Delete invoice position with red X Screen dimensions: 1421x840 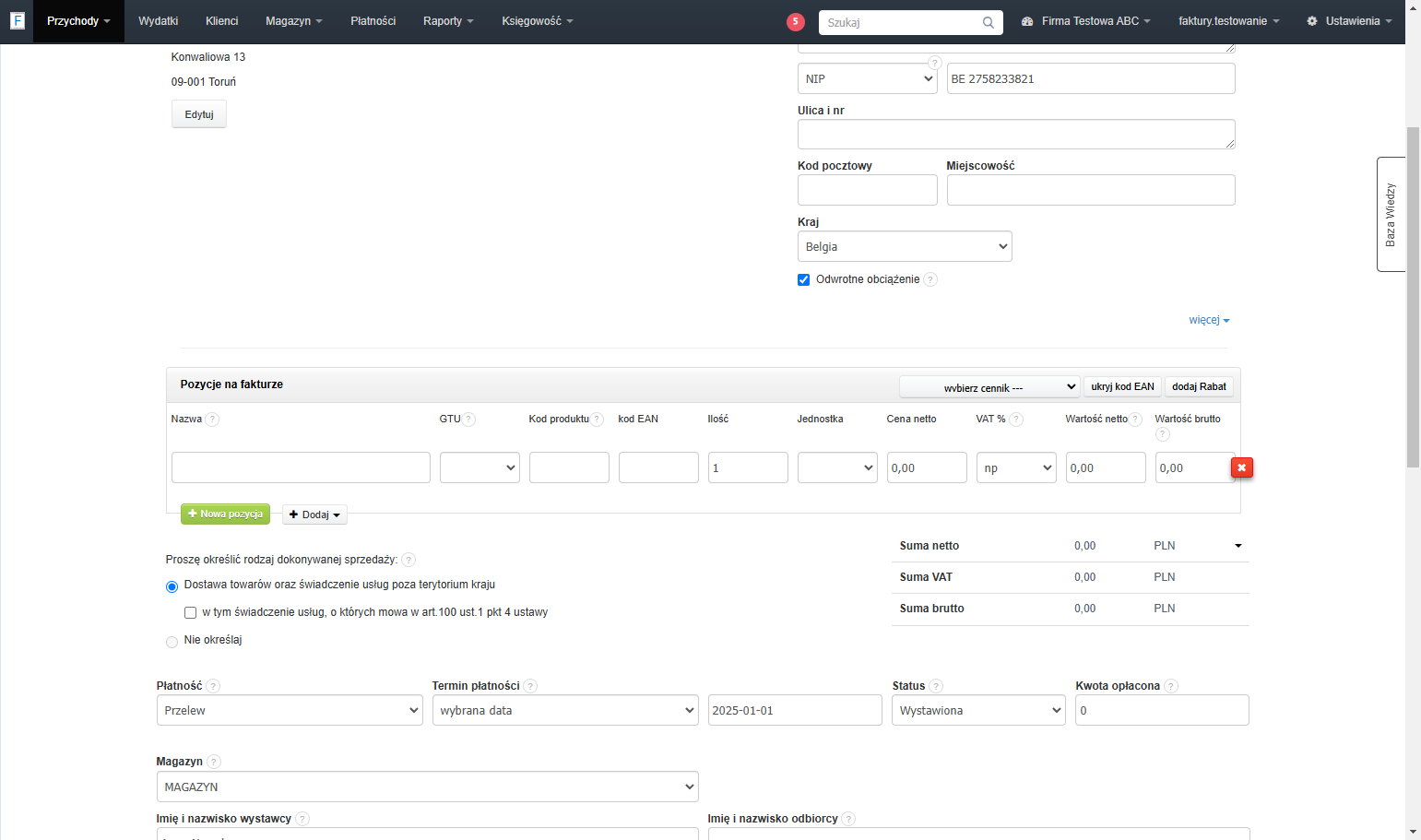tap(1242, 467)
